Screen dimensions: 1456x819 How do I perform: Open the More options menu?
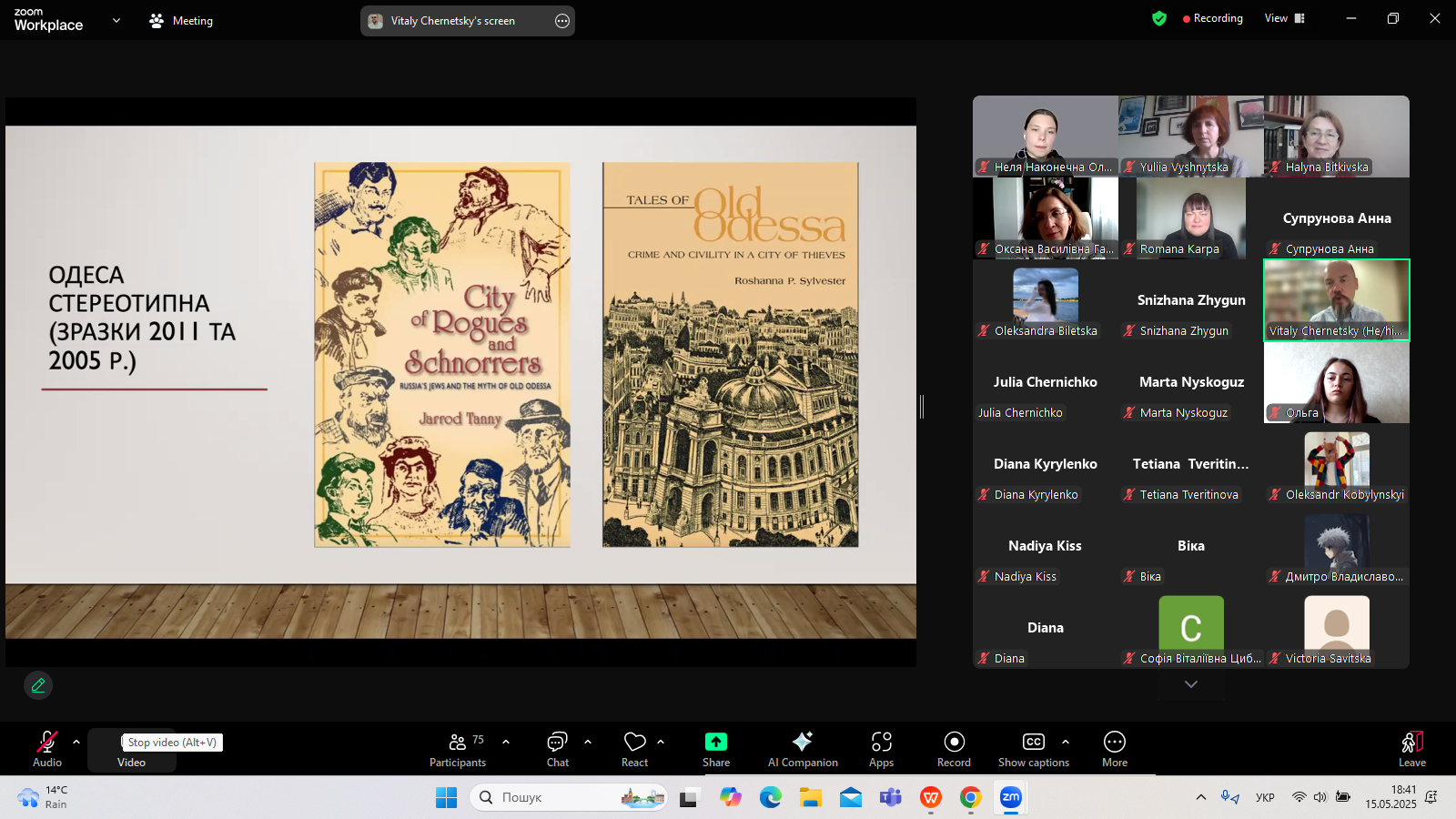pyautogui.click(x=1114, y=749)
